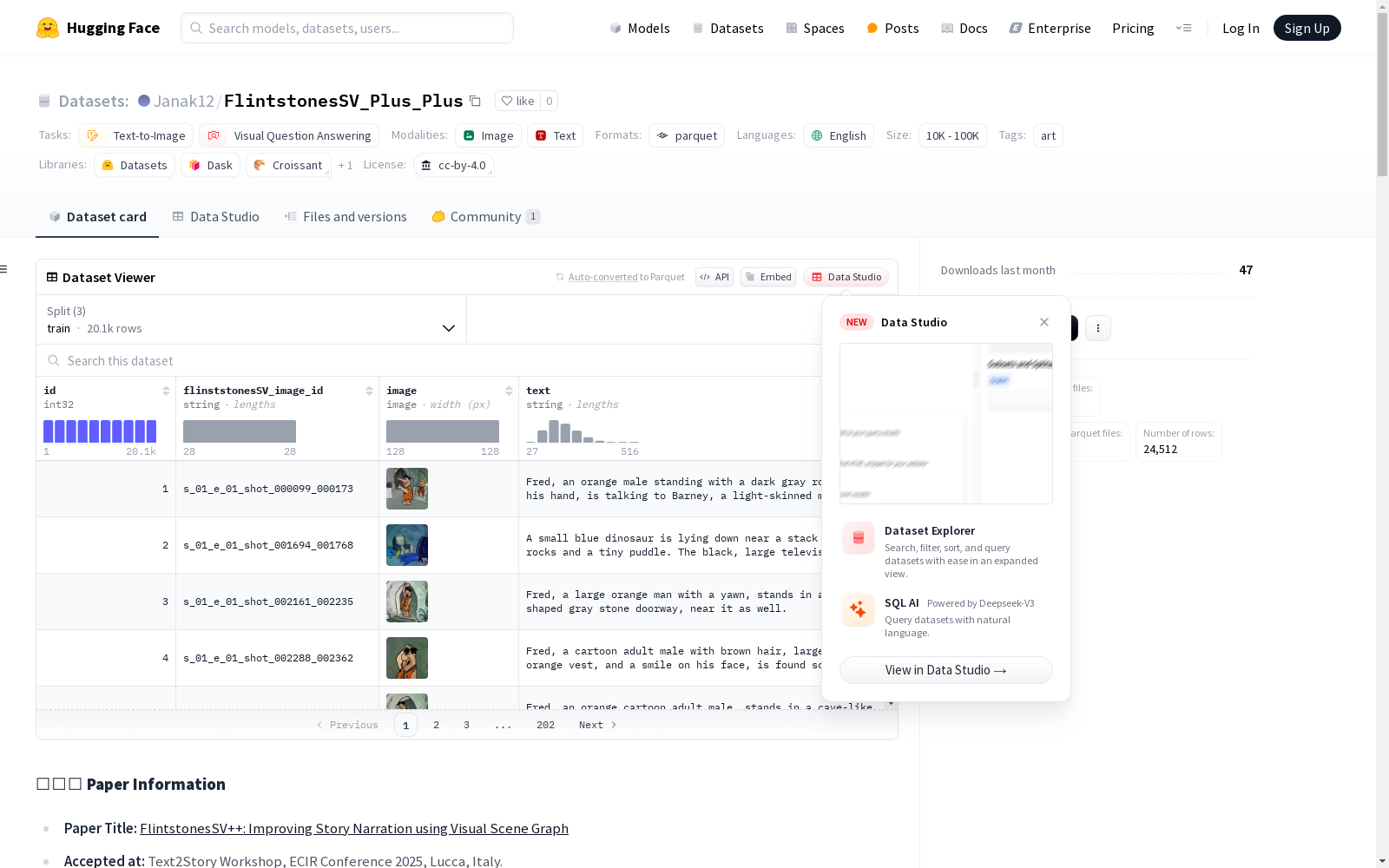Click the Dataset Explorer icon
Screen dimensions: 1389x868
pyautogui.click(x=859, y=538)
